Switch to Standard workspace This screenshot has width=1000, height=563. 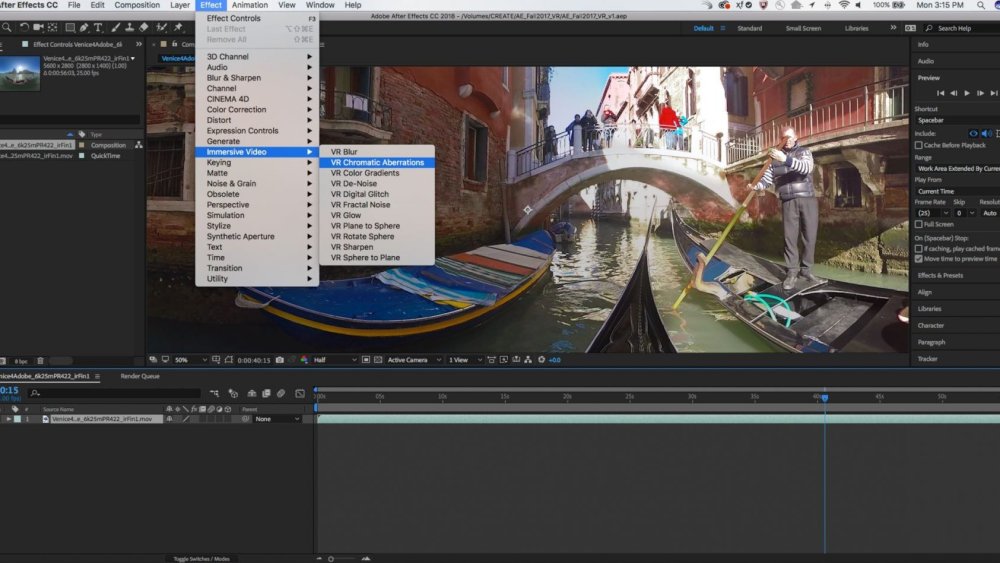click(x=749, y=29)
